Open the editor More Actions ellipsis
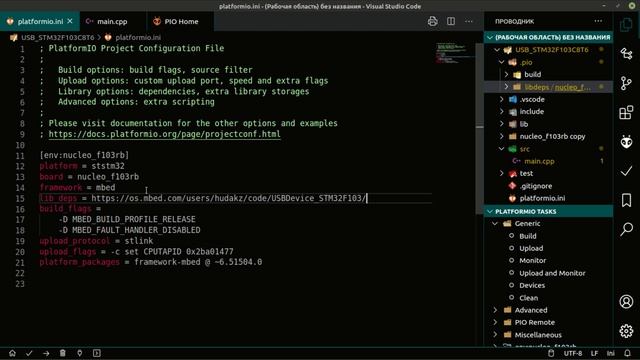The height and width of the screenshot is (360, 640). point(469,21)
